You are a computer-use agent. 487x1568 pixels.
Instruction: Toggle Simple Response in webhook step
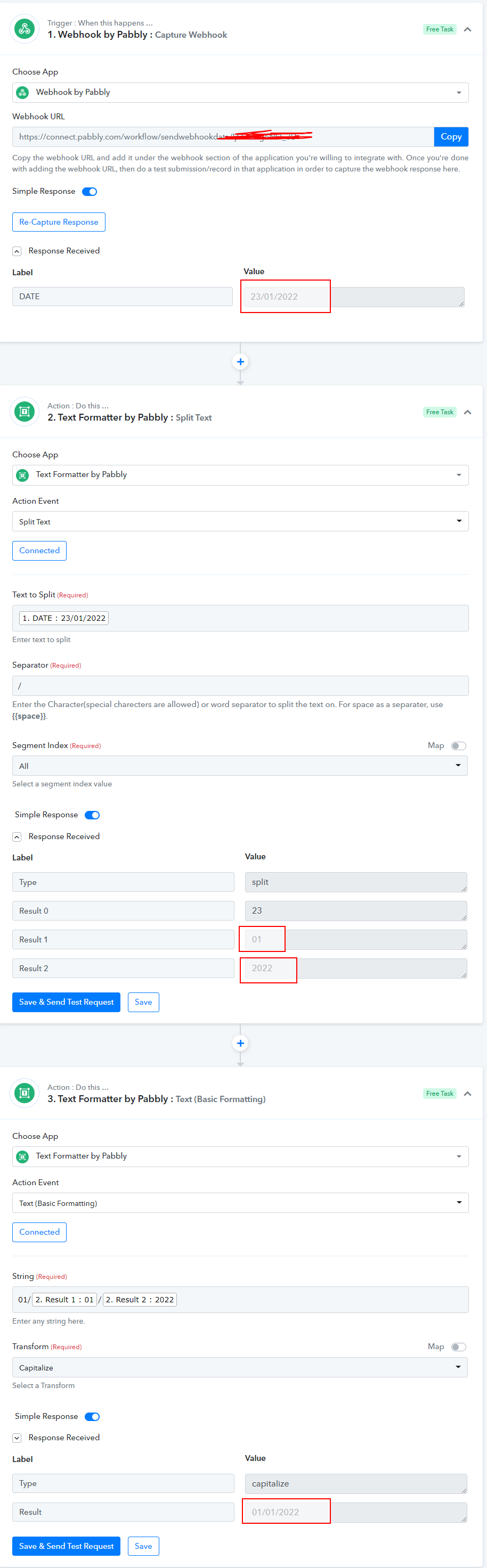click(x=90, y=192)
